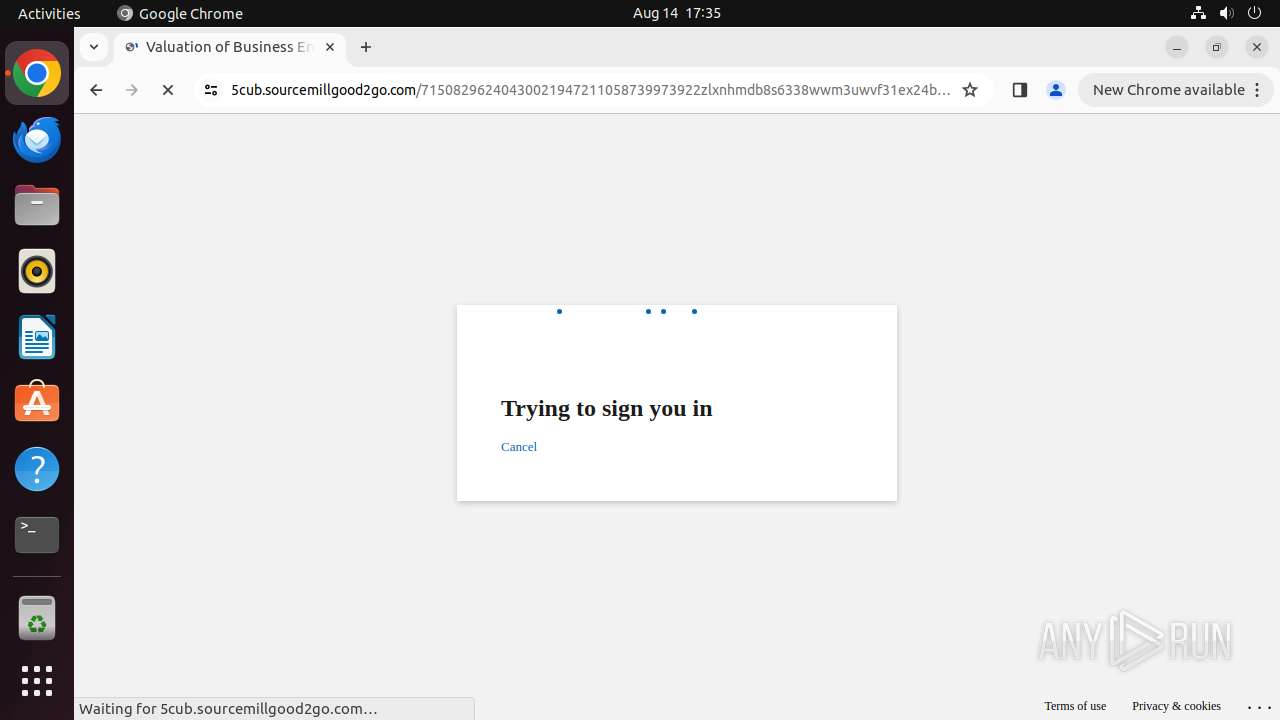Open Google Chrome from the dock

tap(37, 74)
